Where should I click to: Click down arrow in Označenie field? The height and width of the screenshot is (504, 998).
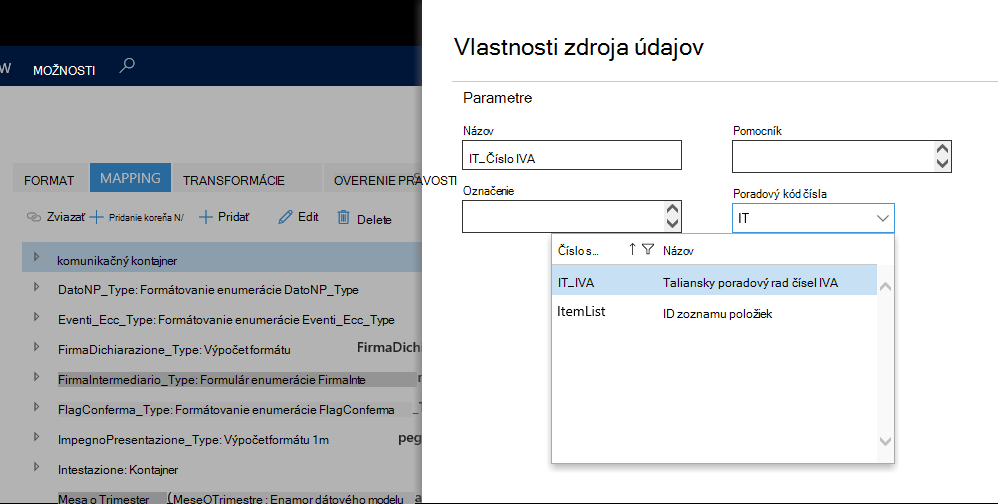672,223
